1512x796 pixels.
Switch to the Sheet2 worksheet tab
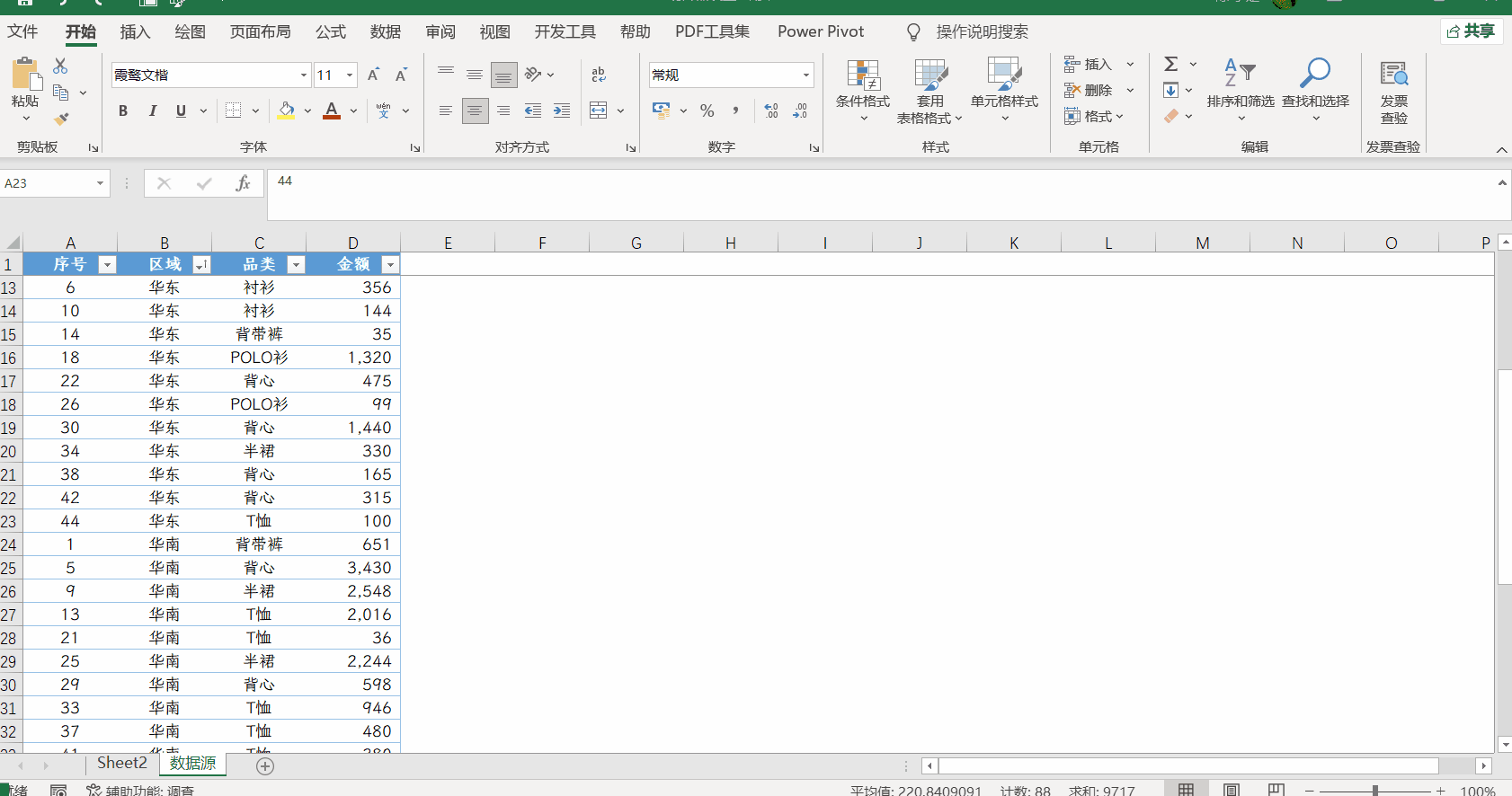click(122, 764)
